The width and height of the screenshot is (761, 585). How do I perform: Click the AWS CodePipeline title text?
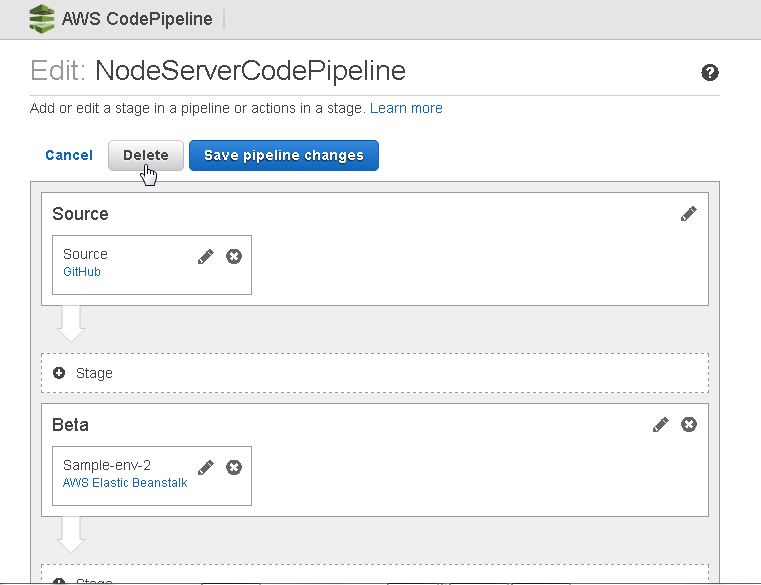click(x=137, y=19)
